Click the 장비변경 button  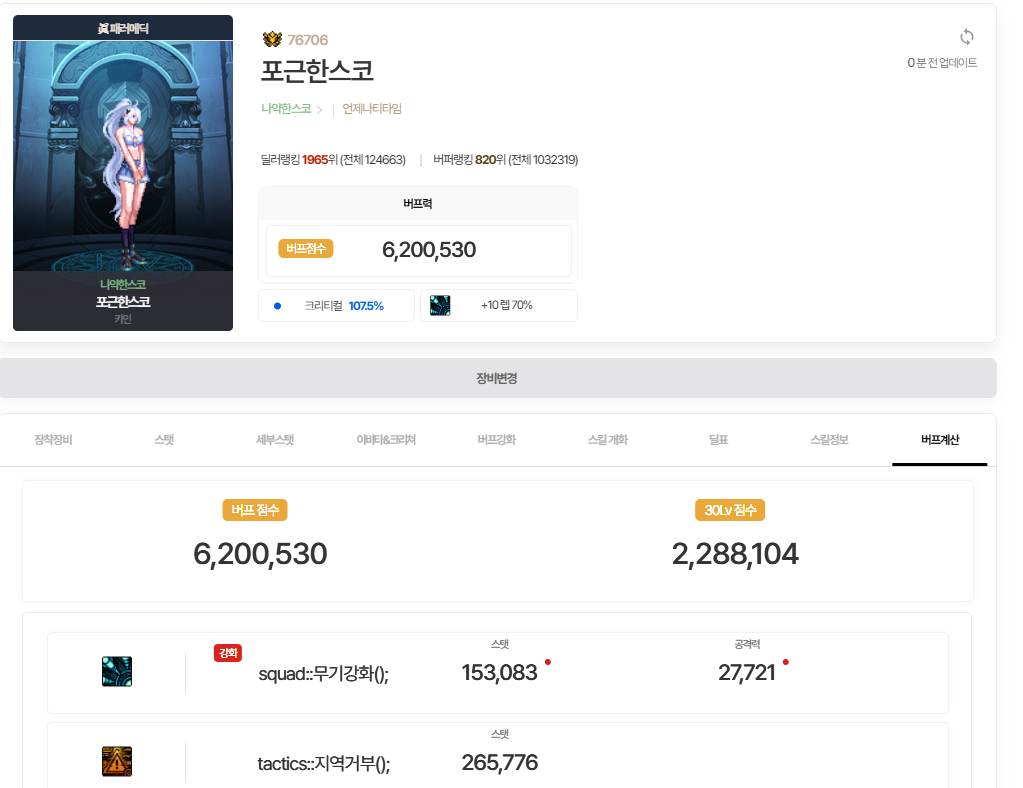(497, 378)
